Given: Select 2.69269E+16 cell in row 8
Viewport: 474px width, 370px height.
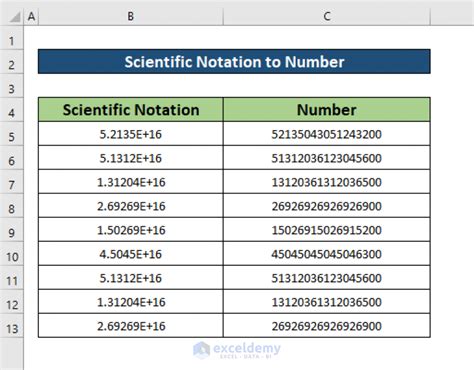Looking at the screenshot, I should [x=131, y=206].
